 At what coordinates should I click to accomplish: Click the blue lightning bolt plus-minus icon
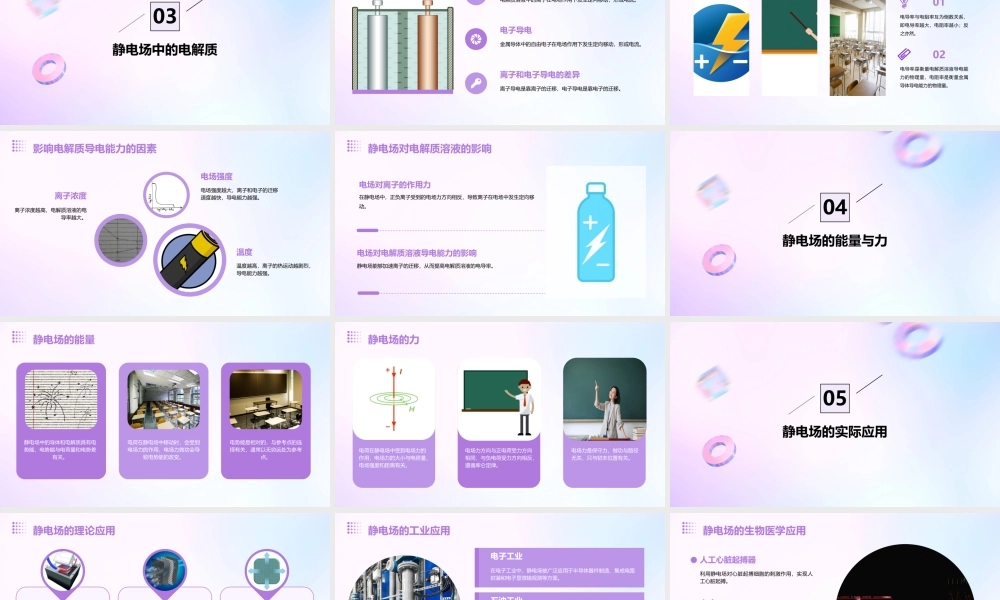tap(721, 43)
